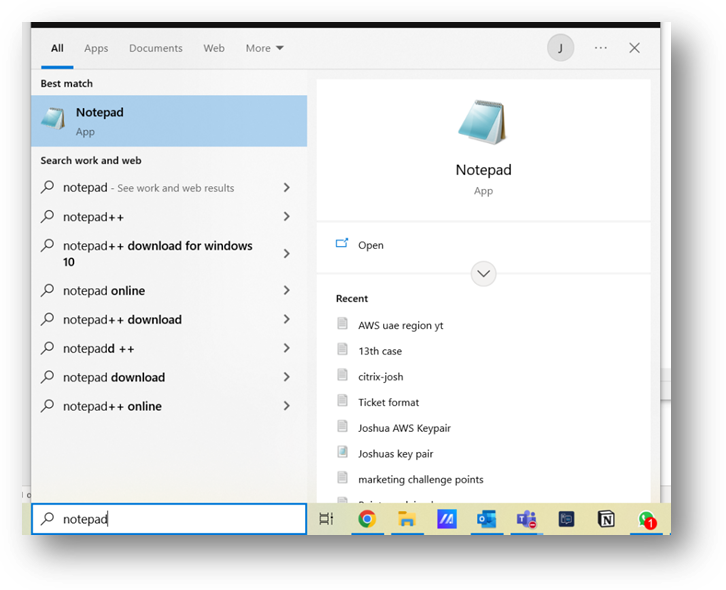The height and width of the screenshot is (590, 726).
Task: Select the notepad++ search suggestion
Action: click(169, 216)
